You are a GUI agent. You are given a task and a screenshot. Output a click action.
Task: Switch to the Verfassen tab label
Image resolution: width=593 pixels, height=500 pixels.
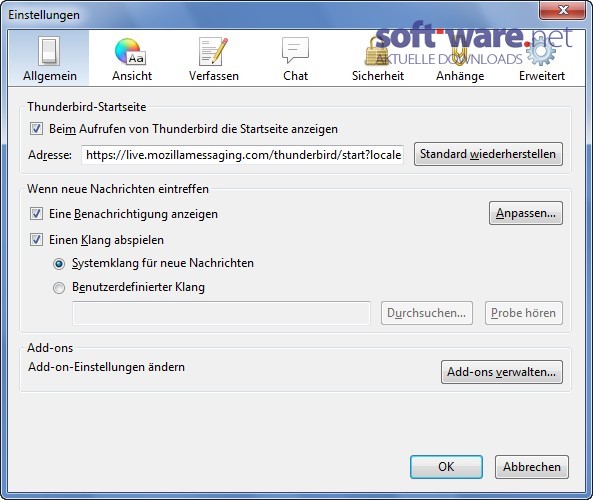coord(214,76)
